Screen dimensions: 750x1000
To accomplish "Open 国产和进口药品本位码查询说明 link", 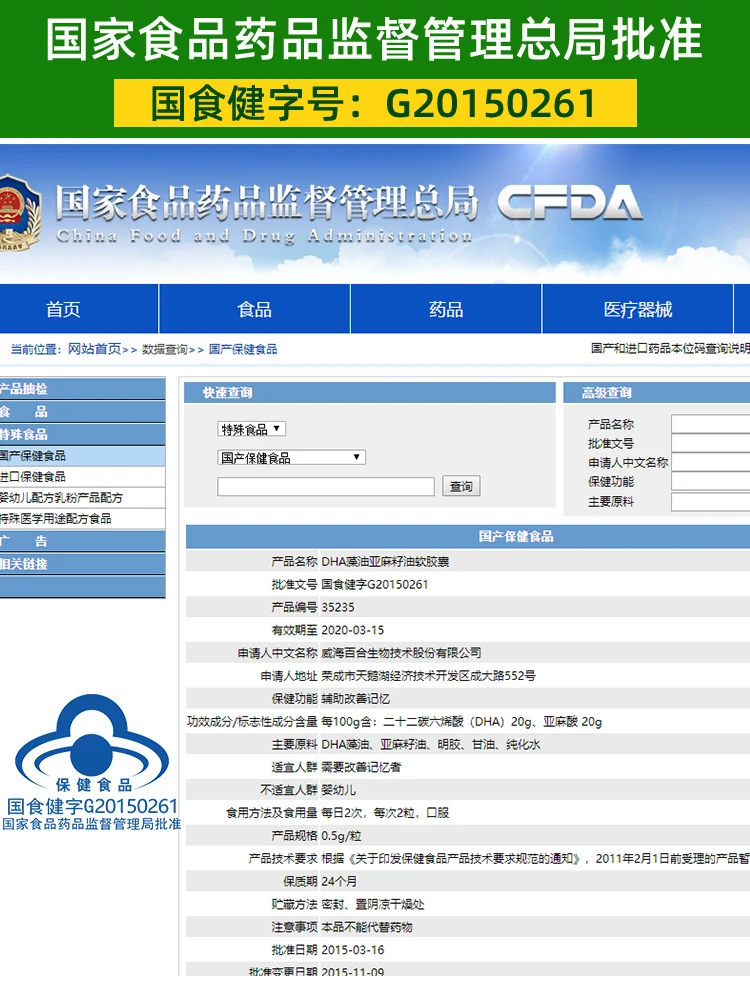I will coord(670,348).
